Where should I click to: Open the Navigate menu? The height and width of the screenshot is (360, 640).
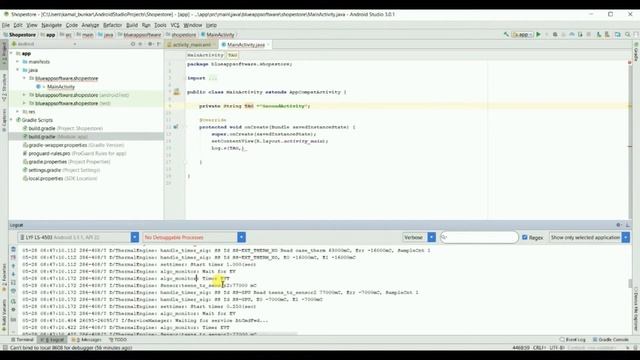click(x=51, y=25)
